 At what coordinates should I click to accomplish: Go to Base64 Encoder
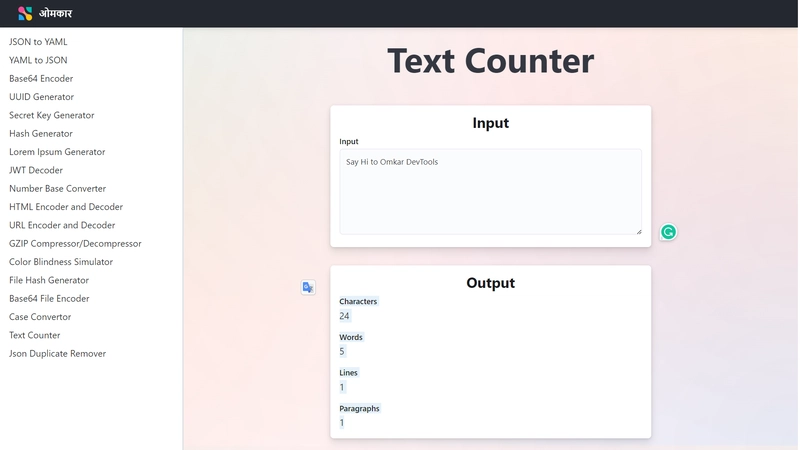click(x=41, y=79)
